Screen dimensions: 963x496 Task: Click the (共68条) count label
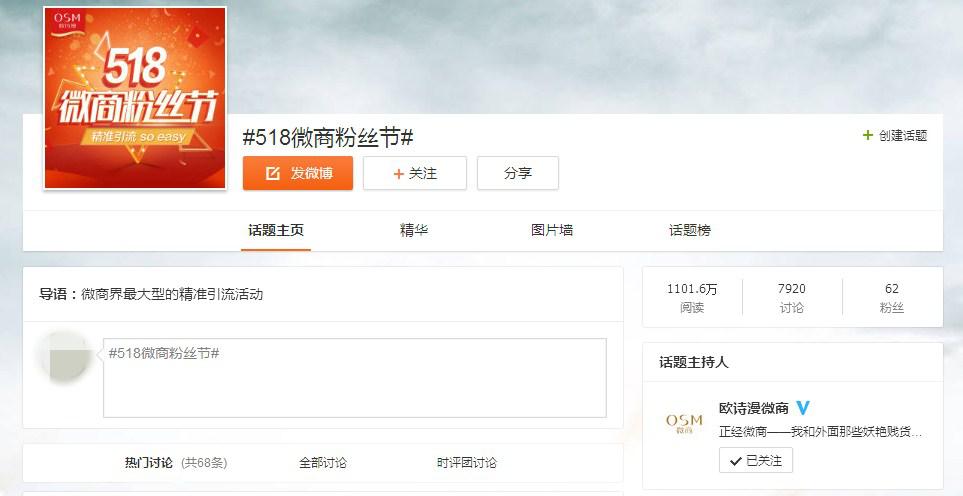tap(204, 463)
